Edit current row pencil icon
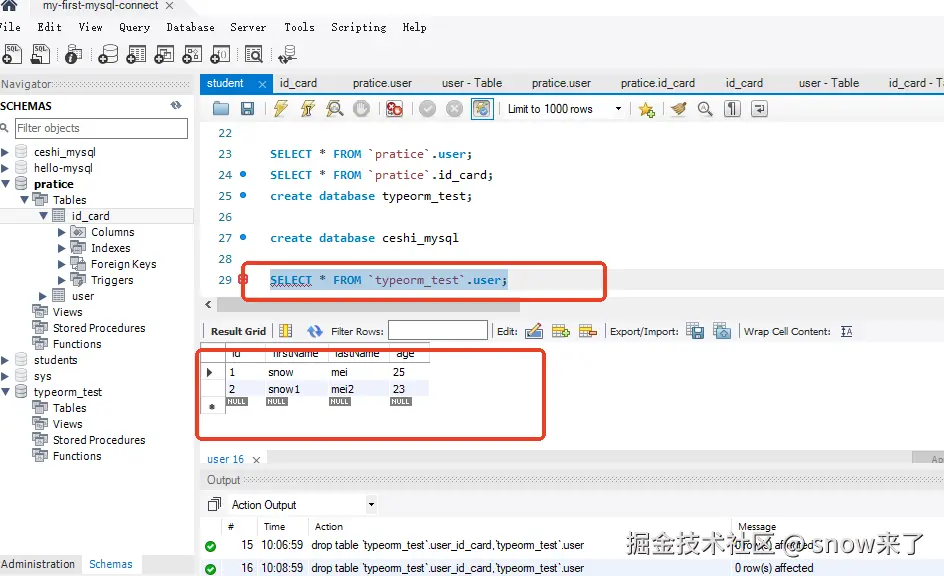944x576 pixels. 533,331
